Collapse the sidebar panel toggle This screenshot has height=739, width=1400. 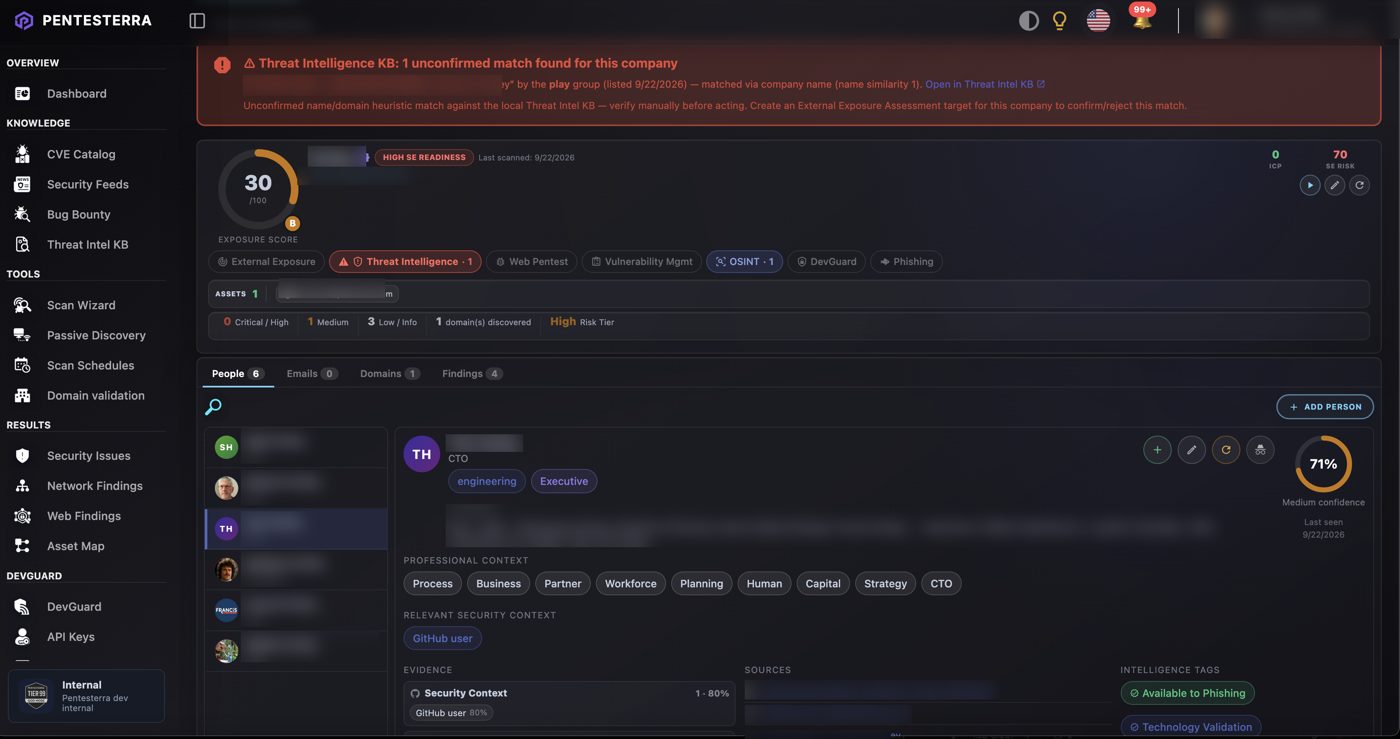pos(197,21)
